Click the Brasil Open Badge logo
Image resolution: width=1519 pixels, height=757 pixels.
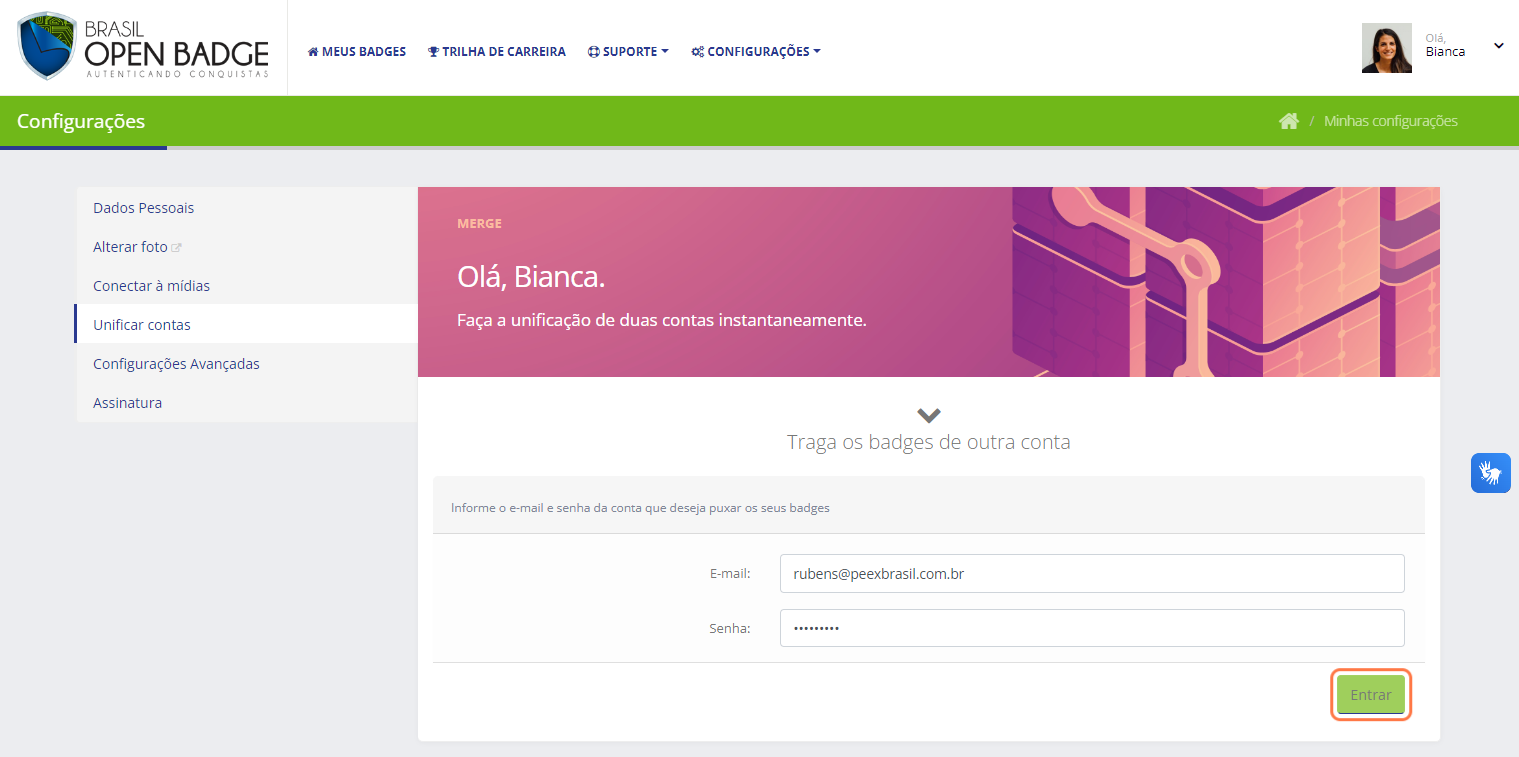click(x=143, y=47)
